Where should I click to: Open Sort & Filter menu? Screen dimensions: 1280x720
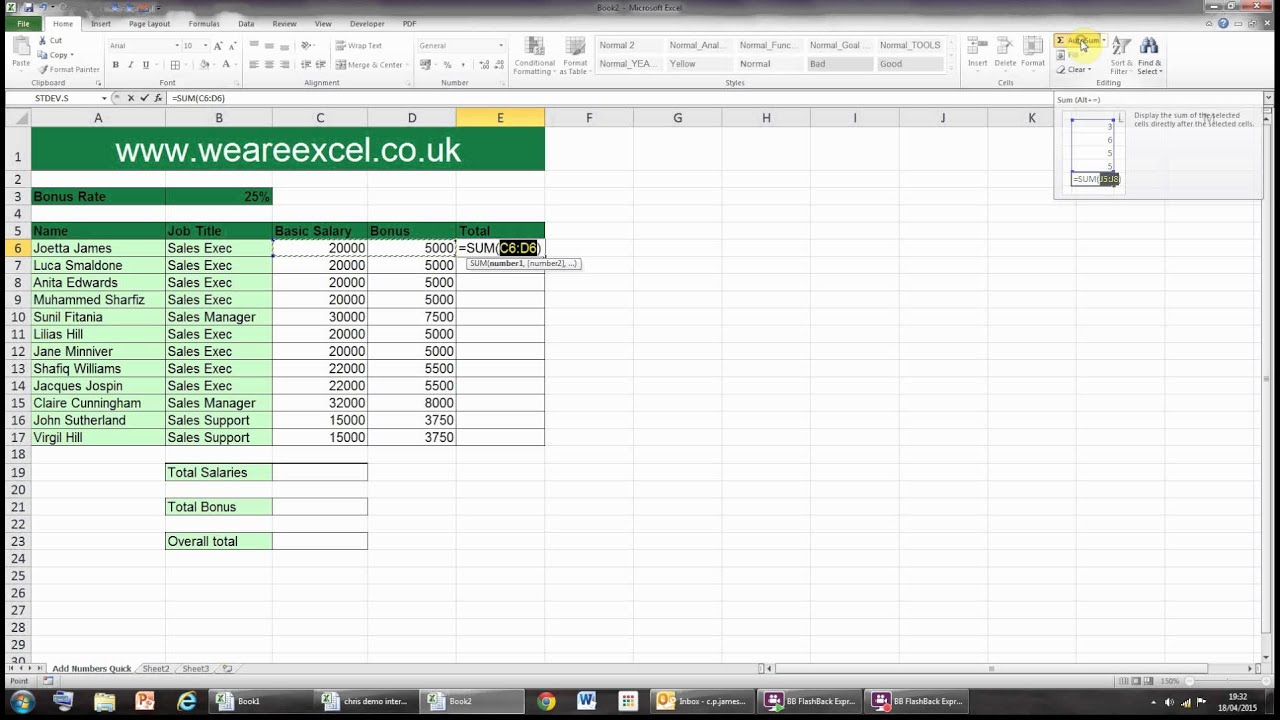(1120, 56)
